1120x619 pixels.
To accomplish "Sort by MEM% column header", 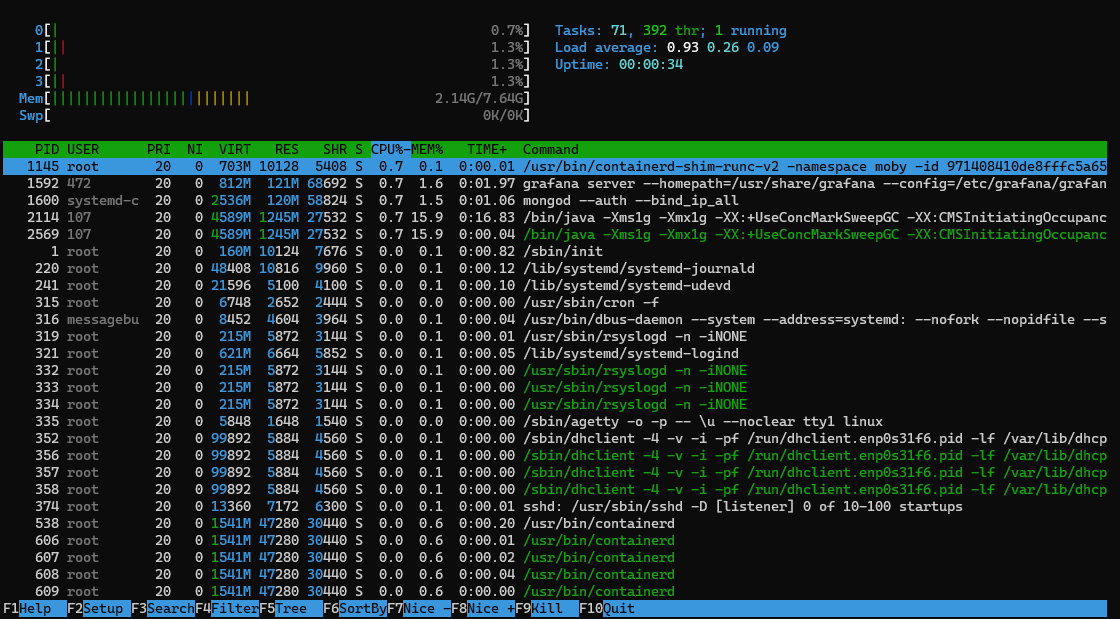I will point(427,149).
